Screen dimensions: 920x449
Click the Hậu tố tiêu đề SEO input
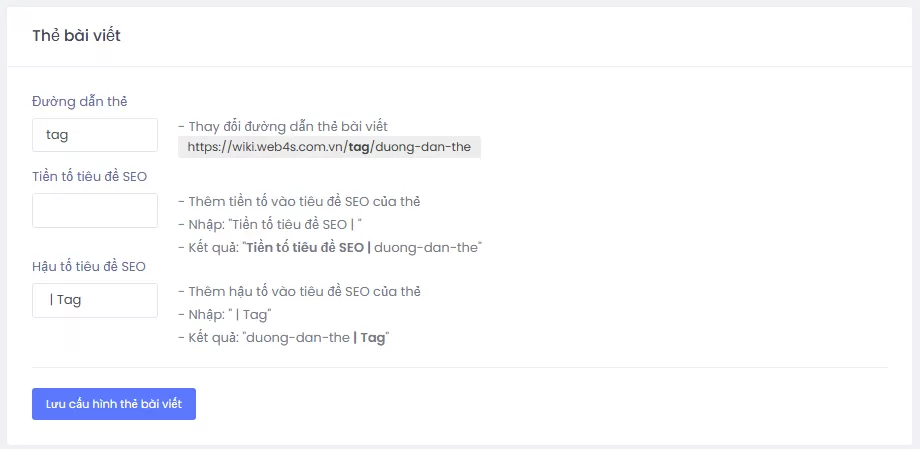click(95, 300)
